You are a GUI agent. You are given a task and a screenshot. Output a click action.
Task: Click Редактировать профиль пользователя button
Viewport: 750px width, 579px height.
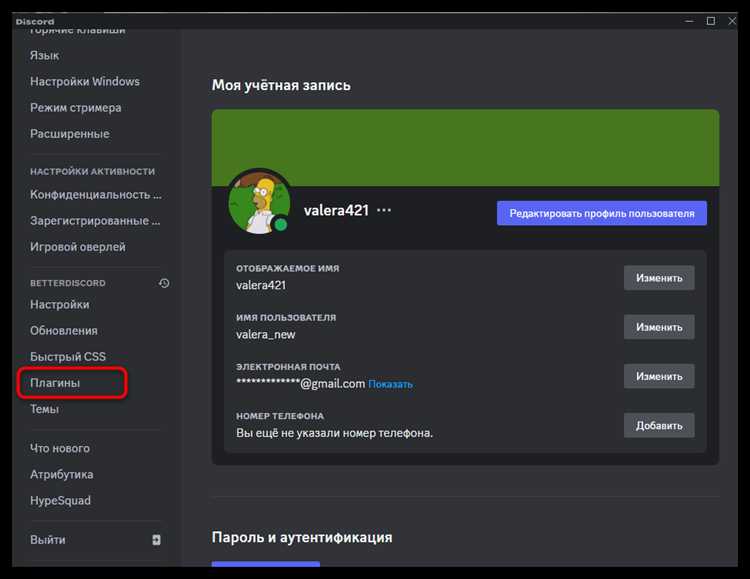click(602, 213)
